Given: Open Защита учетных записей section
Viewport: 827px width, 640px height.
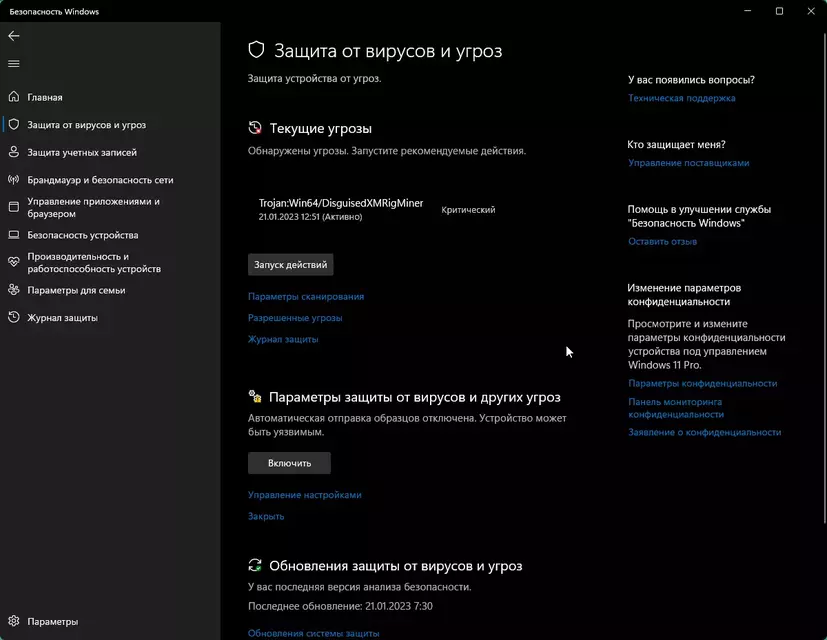Looking at the screenshot, I should [82, 152].
